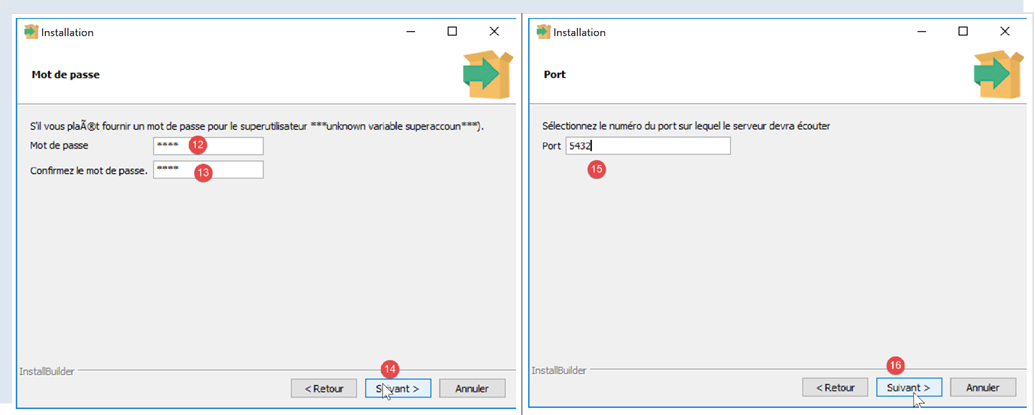This screenshot has width=1035, height=415.
Task: Click the installer app icon in Port title bar
Action: [544, 32]
